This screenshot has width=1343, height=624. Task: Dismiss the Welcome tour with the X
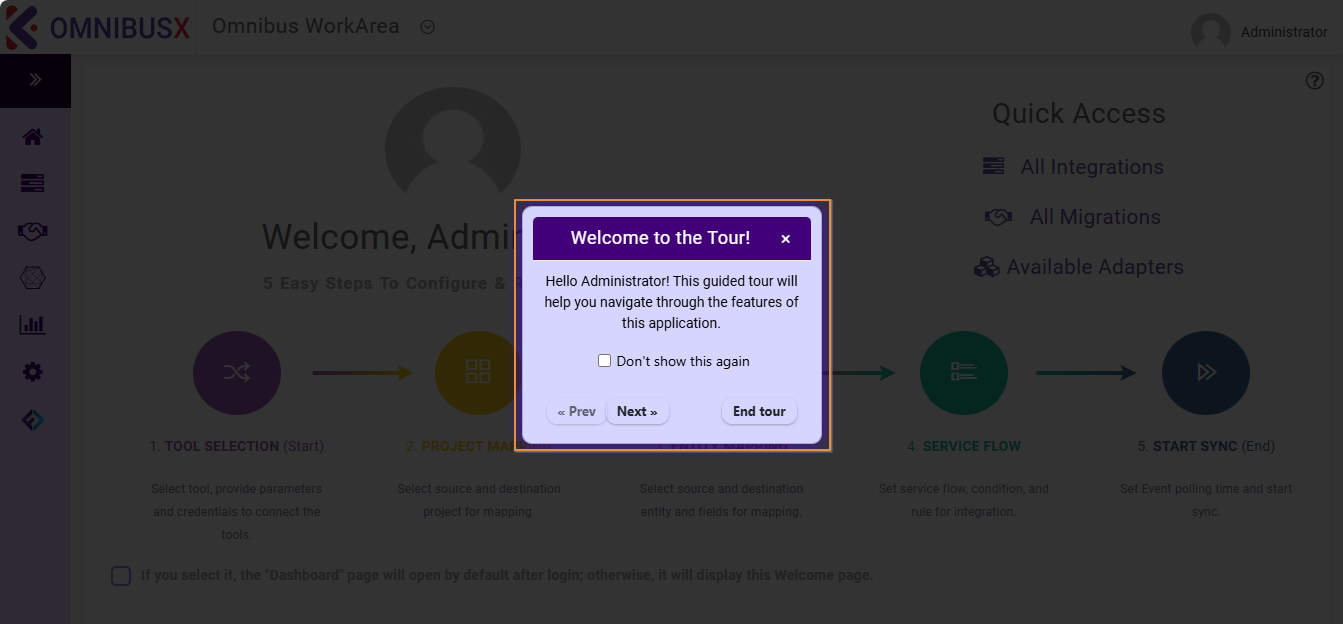coord(785,238)
